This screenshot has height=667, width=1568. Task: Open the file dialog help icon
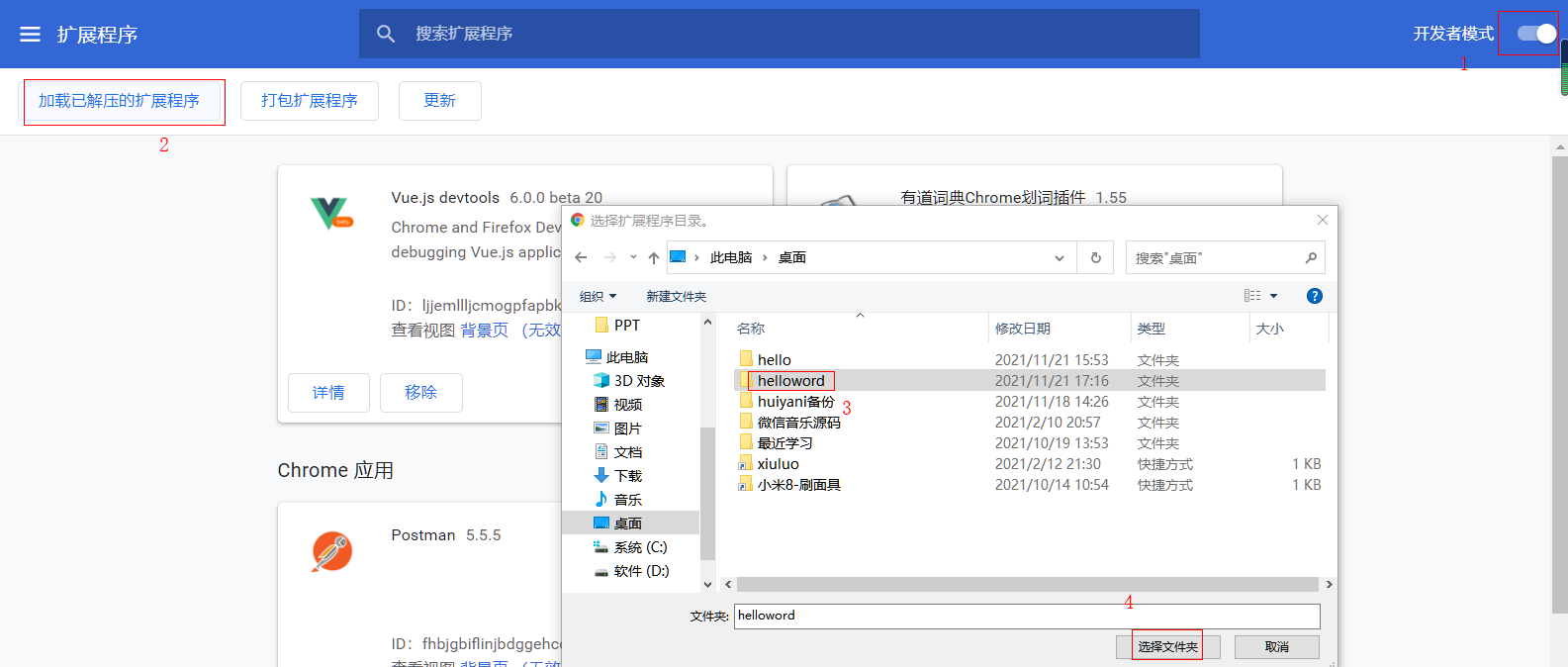tap(1314, 296)
